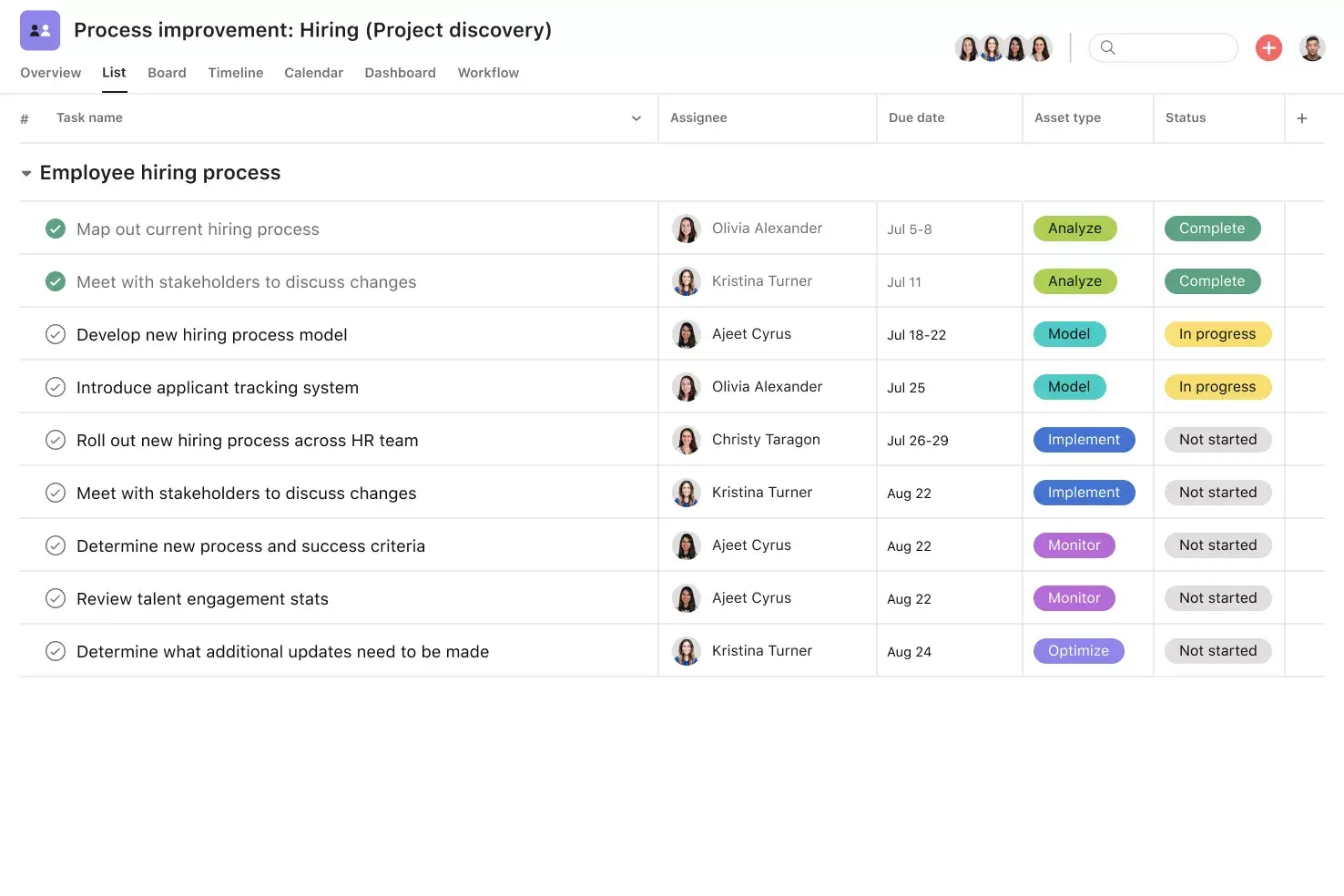Click the purple Optimize asset type tag

(x=1078, y=651)
